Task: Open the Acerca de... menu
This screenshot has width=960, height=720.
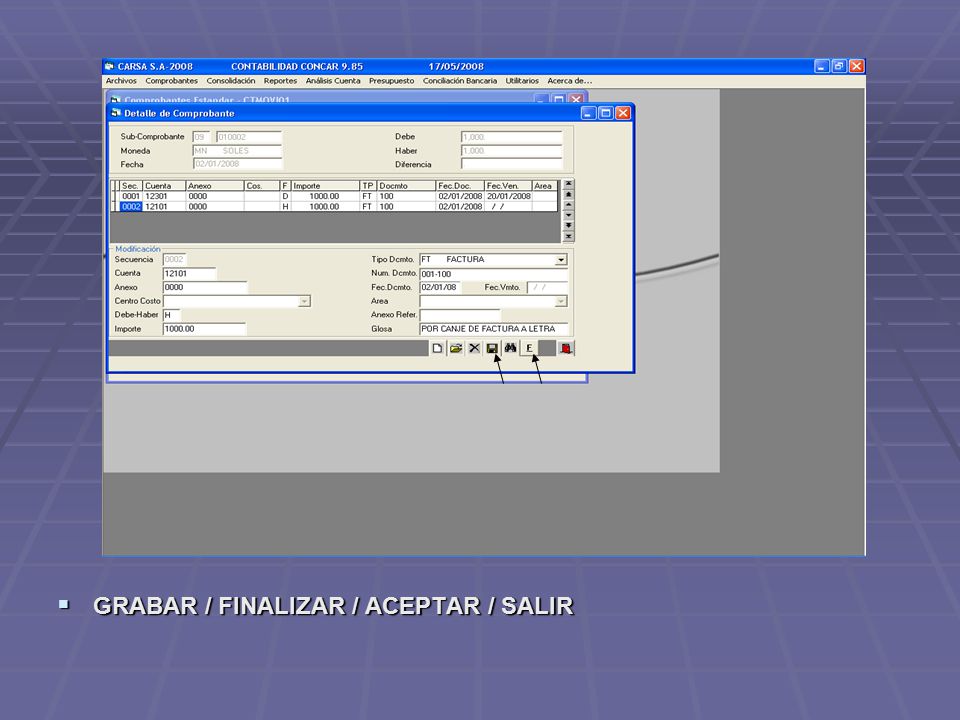Action: (x=569, y=81)
